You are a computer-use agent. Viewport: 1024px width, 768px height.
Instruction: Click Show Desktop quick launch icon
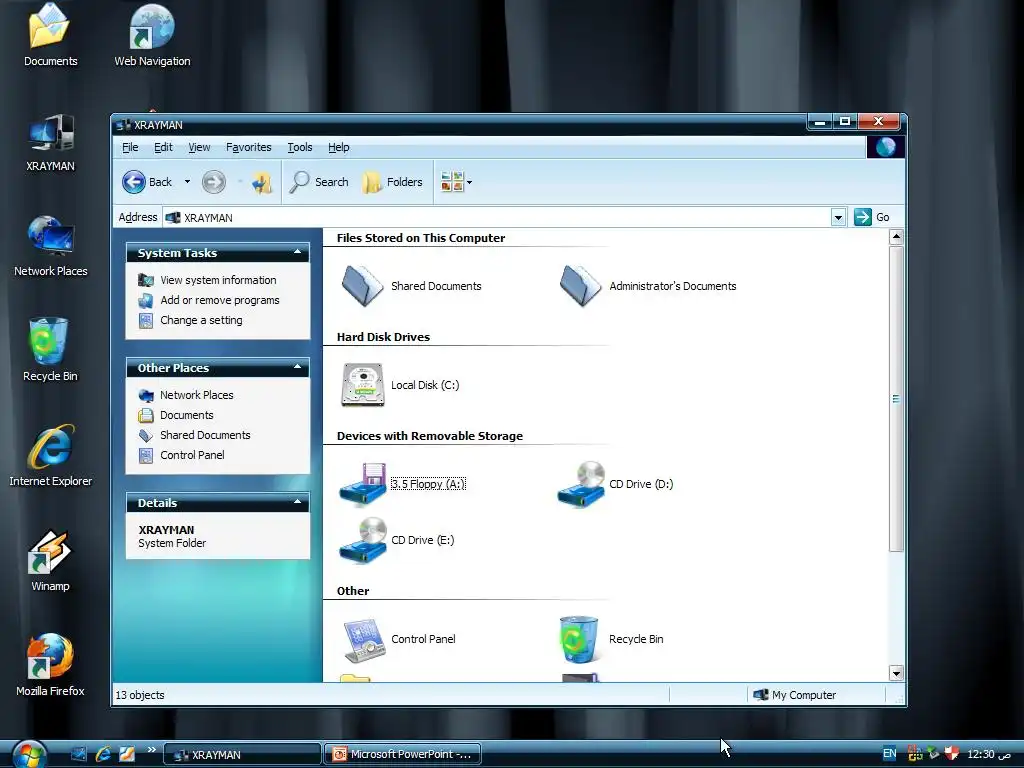(78, 754)
